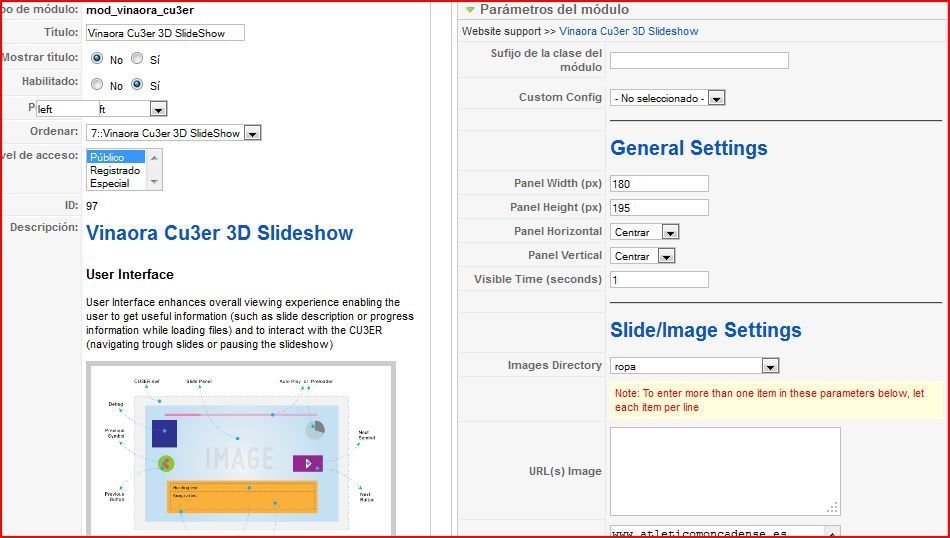Select 'No' for Mostrar título
The image size is (950, 538).
pyautogui.click(x=97, y=58)
